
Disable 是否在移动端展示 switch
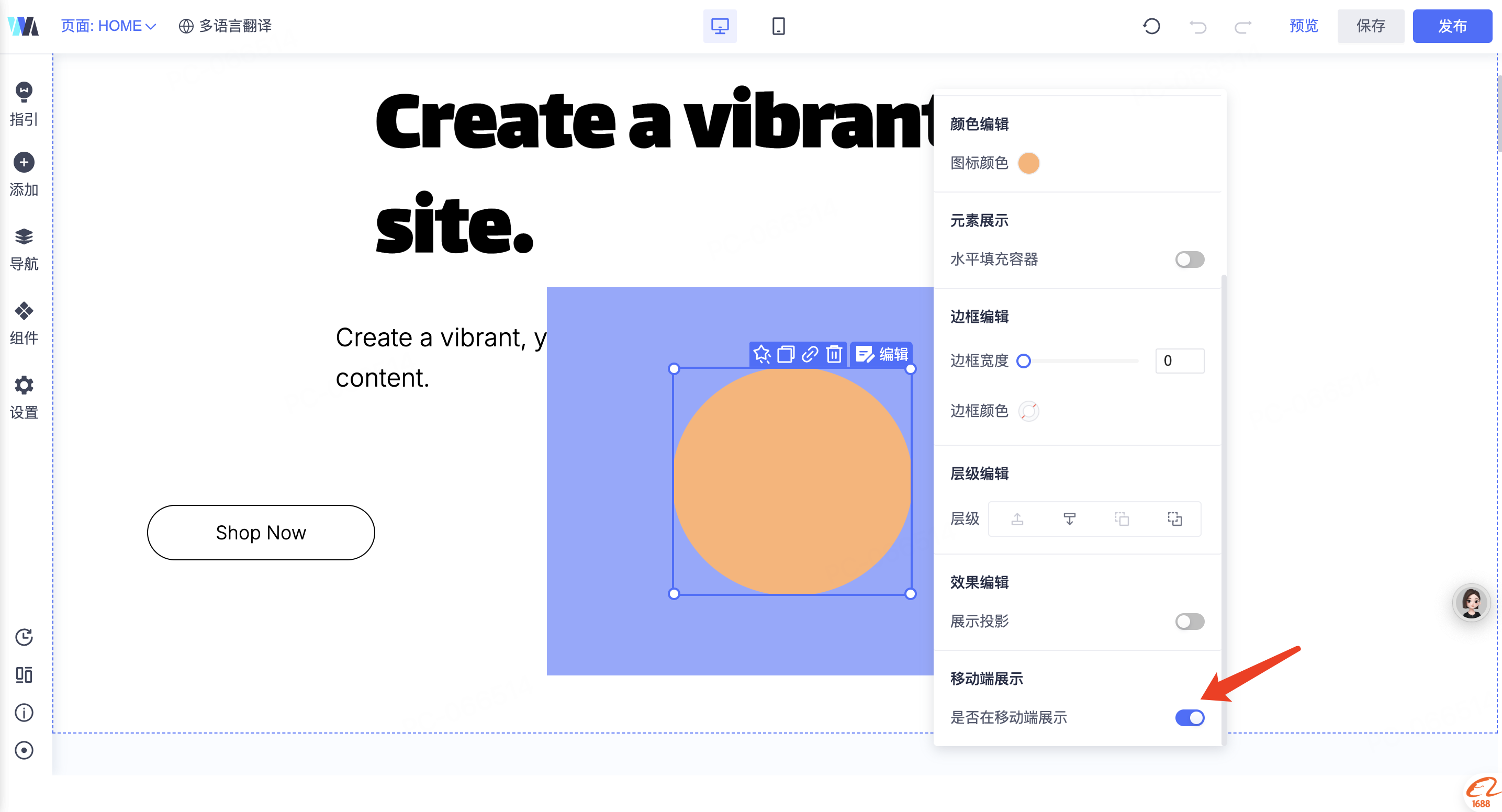(x=1190, y=718)
